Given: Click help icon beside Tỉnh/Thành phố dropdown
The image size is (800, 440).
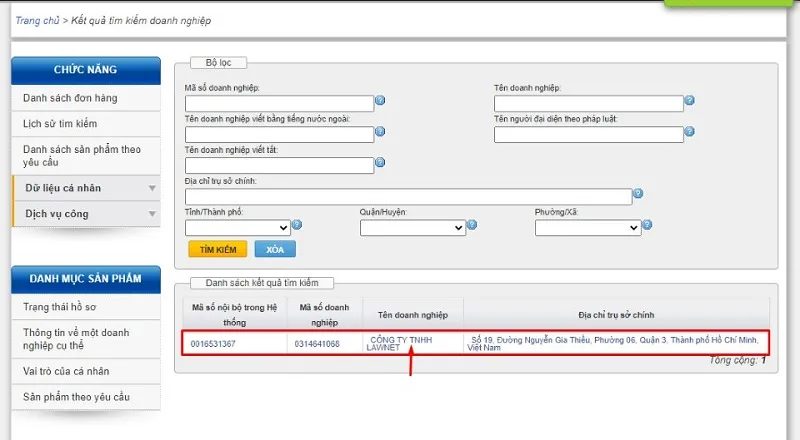Looking at the screenshot, I should (297, 225).
